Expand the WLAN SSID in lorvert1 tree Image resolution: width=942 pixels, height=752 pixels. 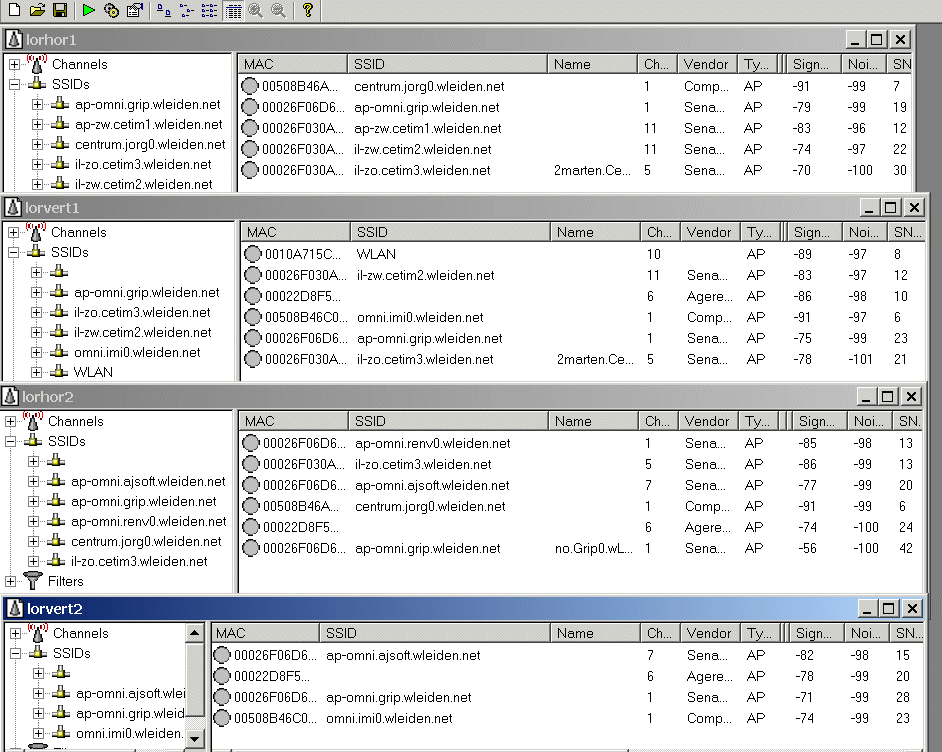pos(37,372)
